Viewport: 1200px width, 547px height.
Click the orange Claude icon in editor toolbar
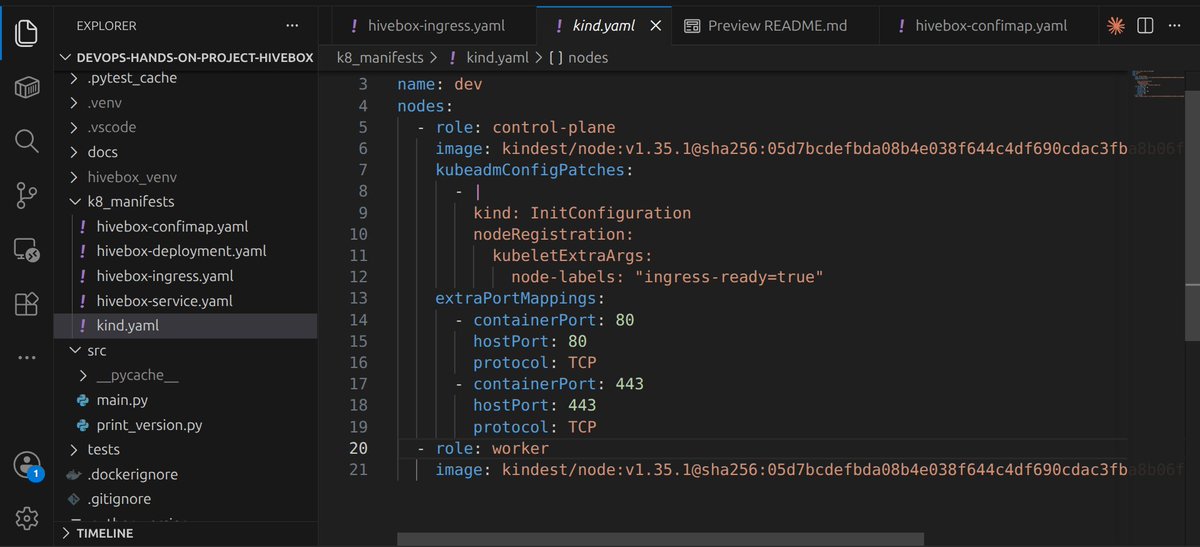click(1117, 25)
